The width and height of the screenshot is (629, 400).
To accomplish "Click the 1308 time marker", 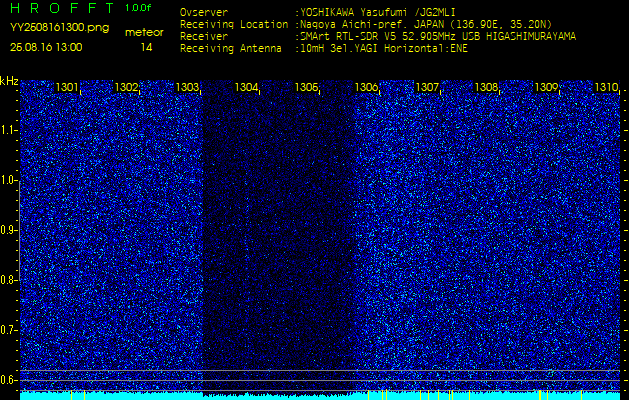I will (x=486, y=87).
